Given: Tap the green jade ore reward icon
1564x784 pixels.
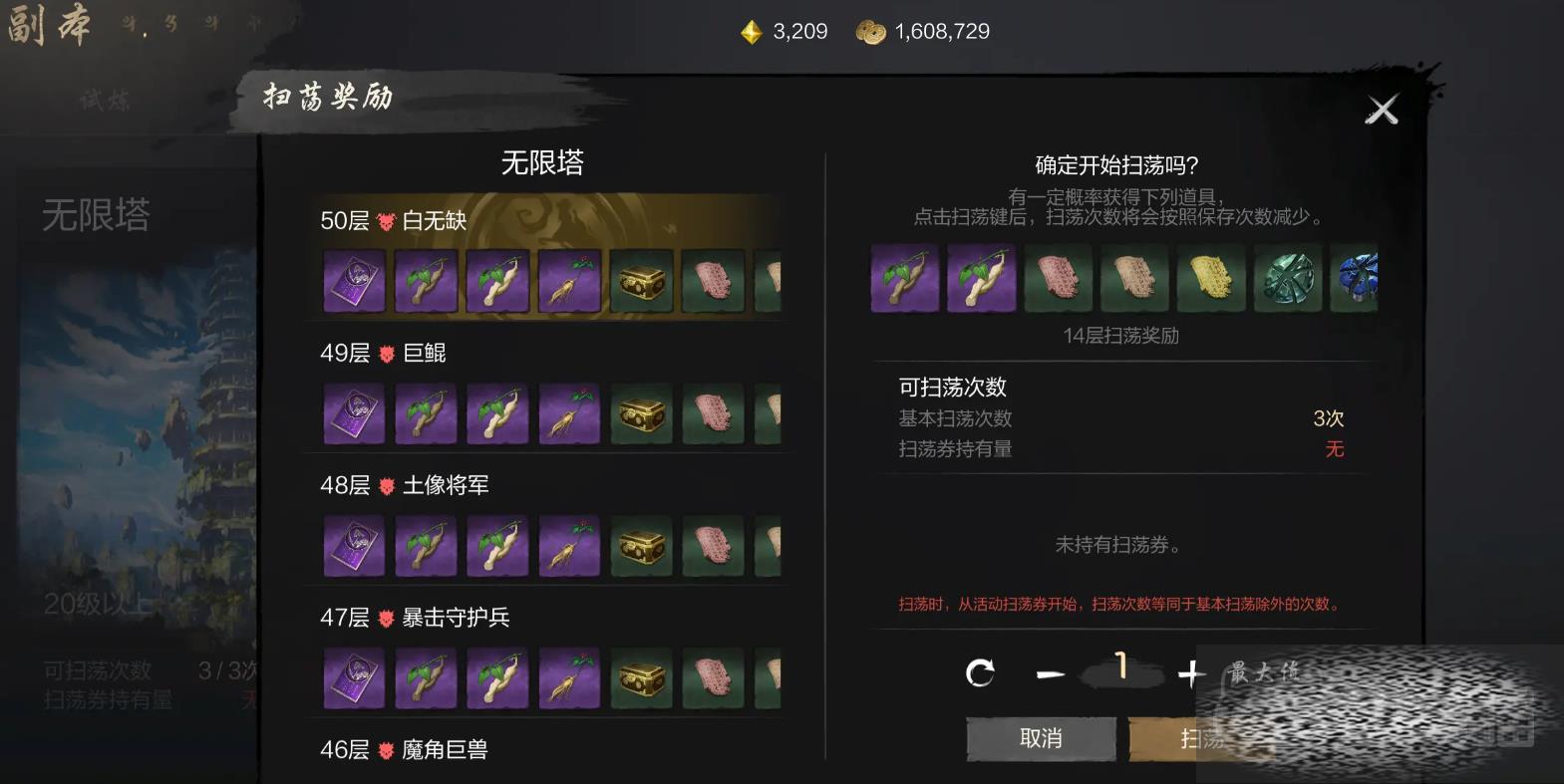Looking at the screenshot, I should click(x=1288, y=278).
